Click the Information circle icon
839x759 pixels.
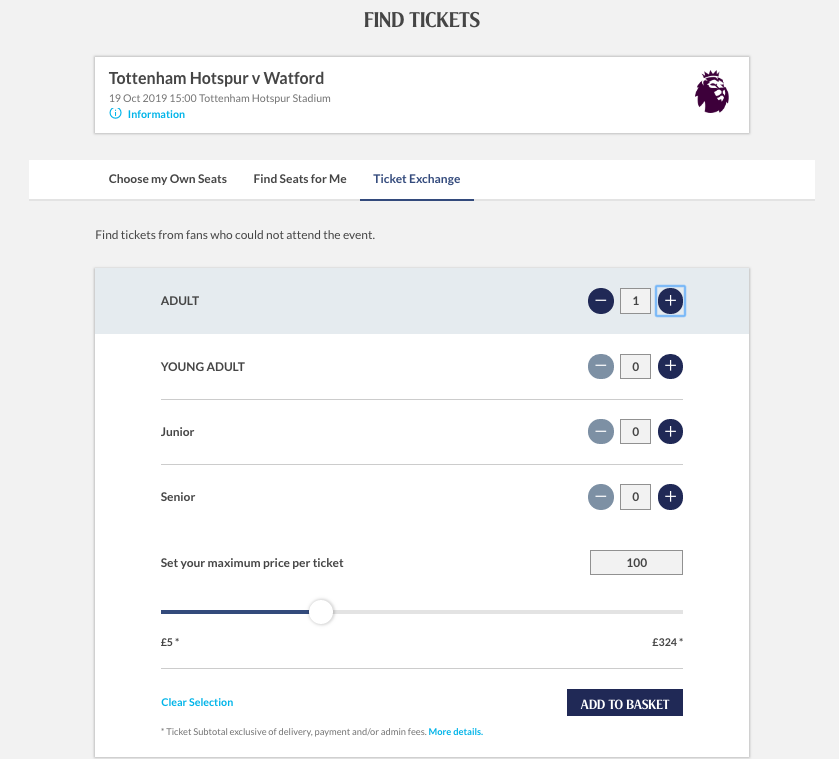pyautogui.click(x=115, y=114)
